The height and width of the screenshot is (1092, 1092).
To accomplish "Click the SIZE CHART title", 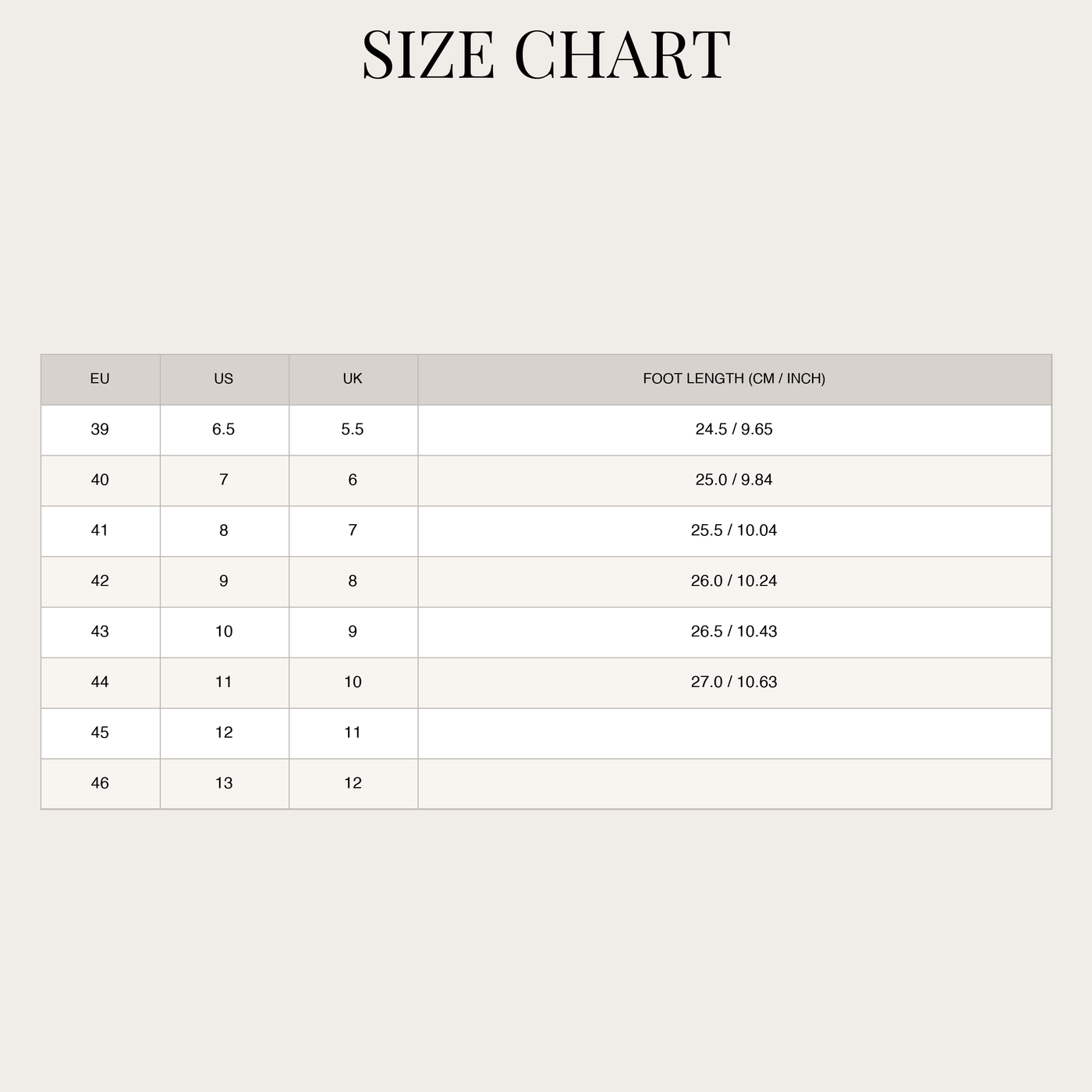I will click(x=546, y=55).
